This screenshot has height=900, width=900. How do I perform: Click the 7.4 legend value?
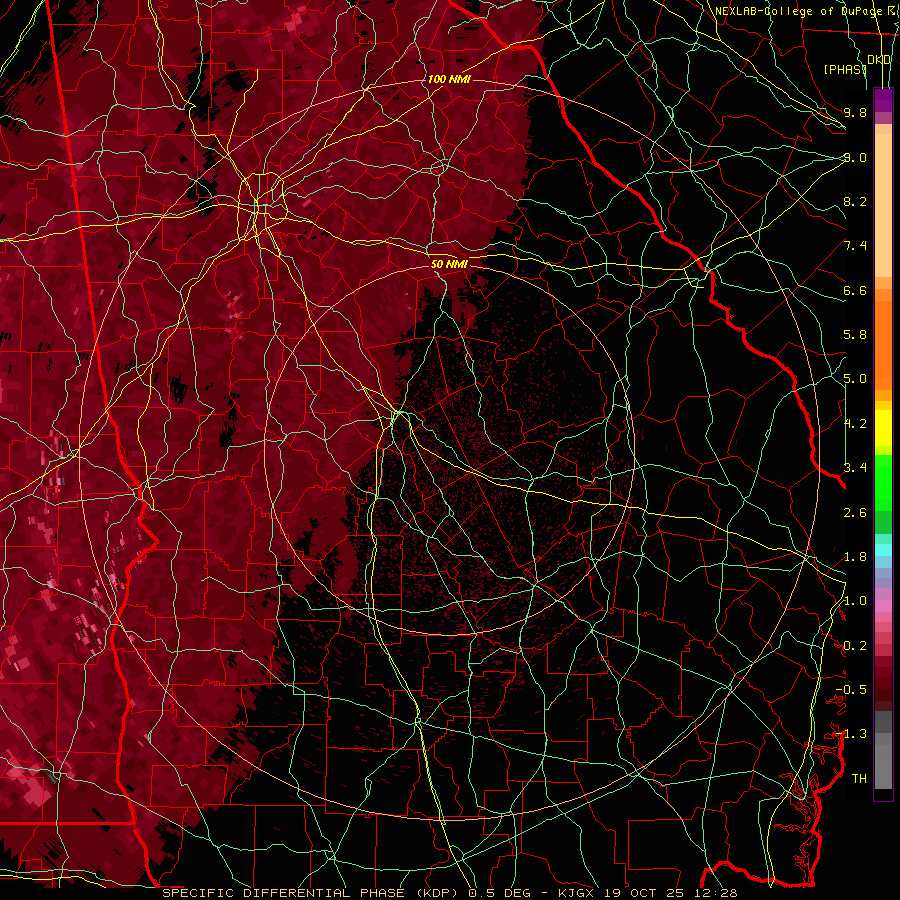click(x=855, y=246)
